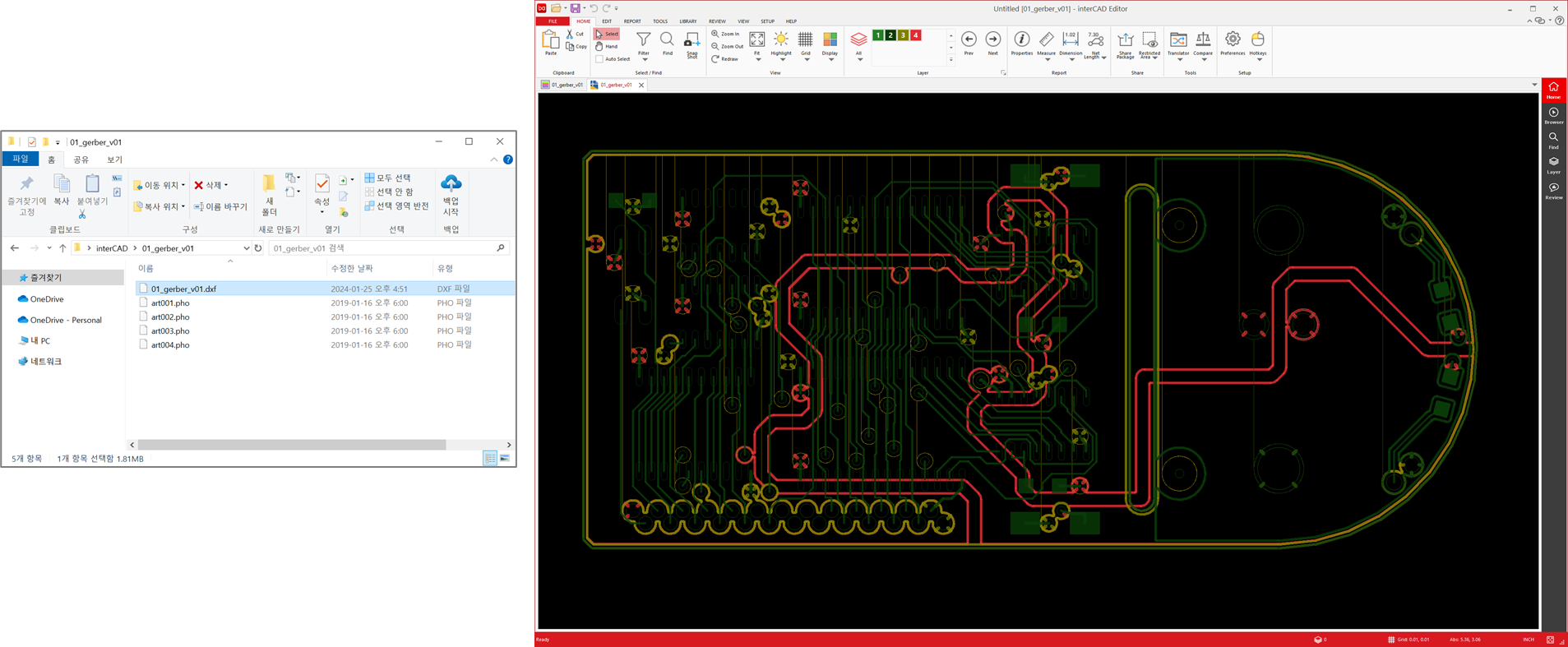Expand the Display dropdown
The height and width of the screenshot is (647, 1568).
pyautogui.click(x=830, y=59)
